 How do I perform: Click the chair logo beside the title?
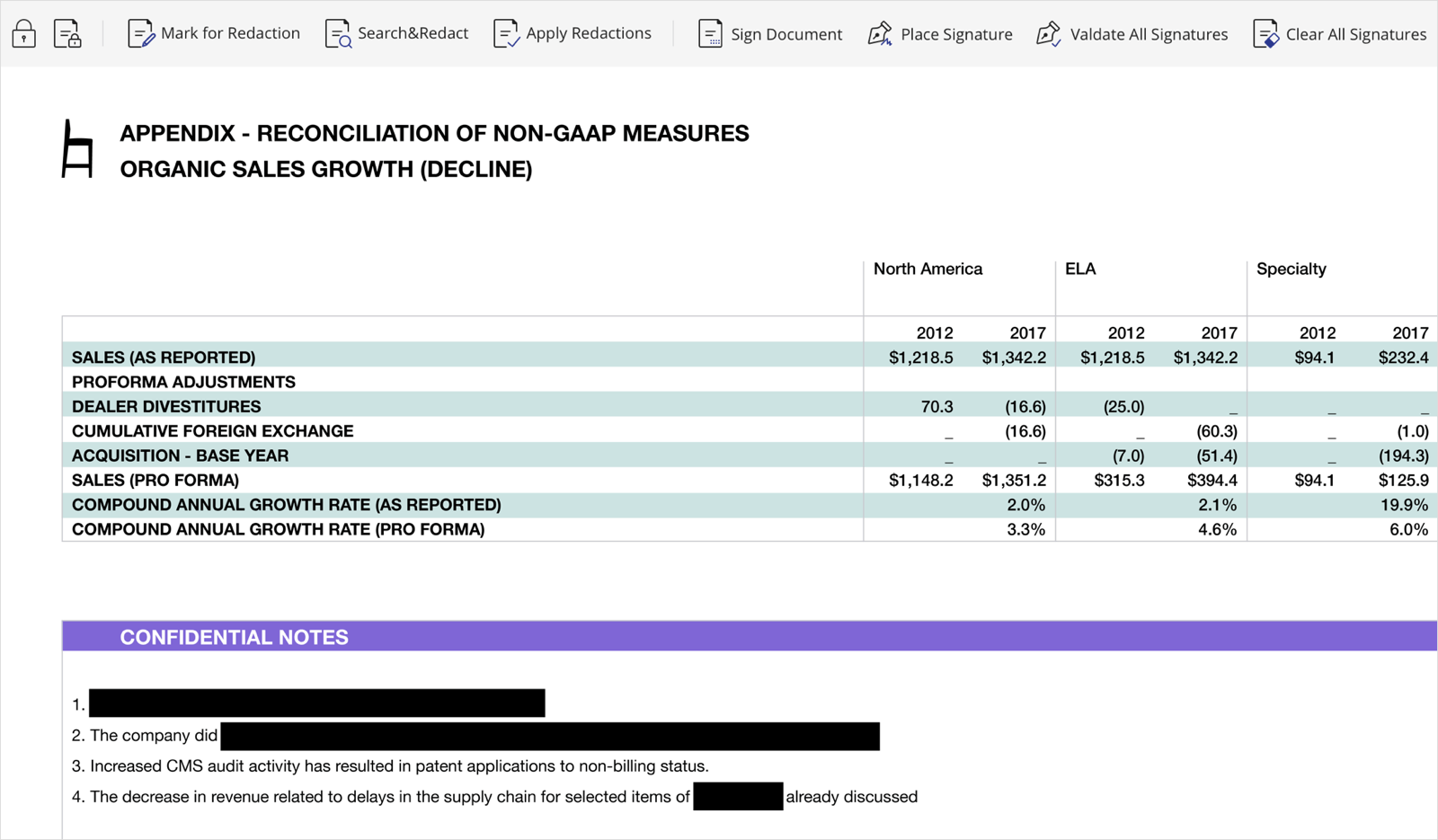[77, 149]
